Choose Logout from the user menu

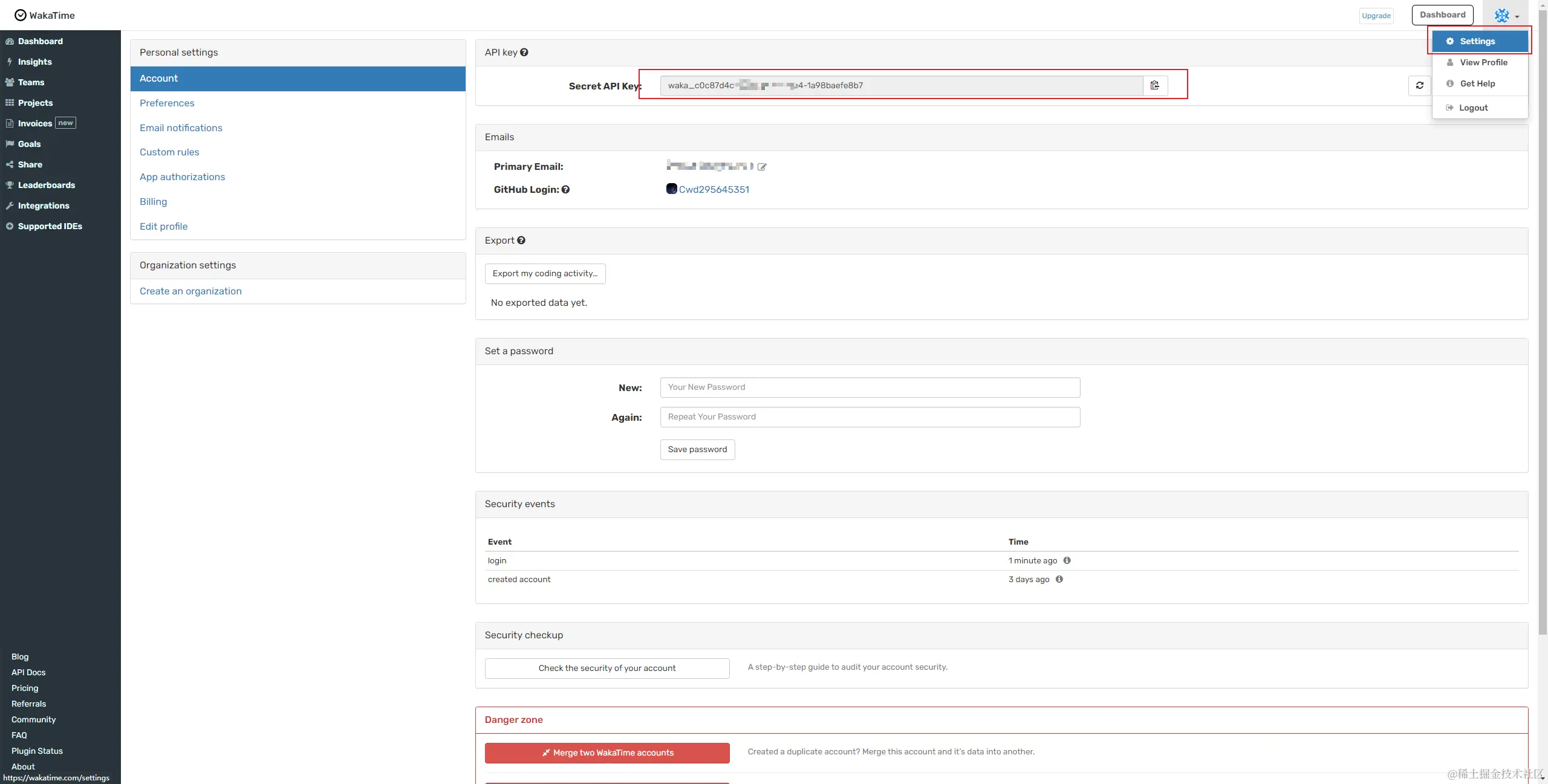click(1473, 108)
